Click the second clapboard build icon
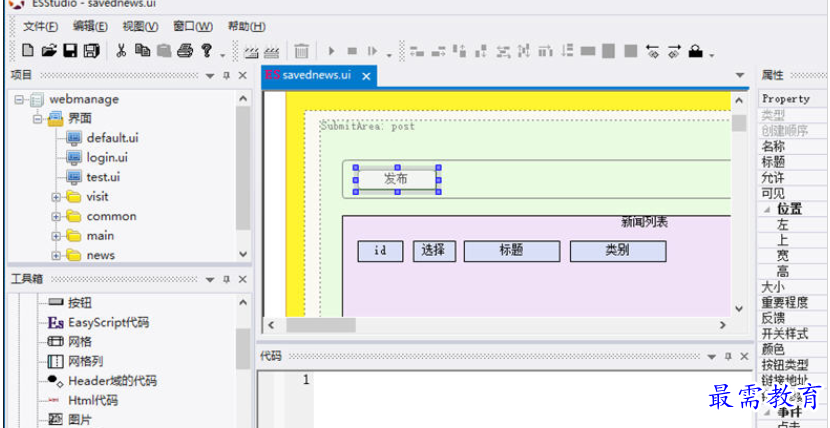Image resolution: width=830 pixels, height=428 pixels. click(271, 52)
